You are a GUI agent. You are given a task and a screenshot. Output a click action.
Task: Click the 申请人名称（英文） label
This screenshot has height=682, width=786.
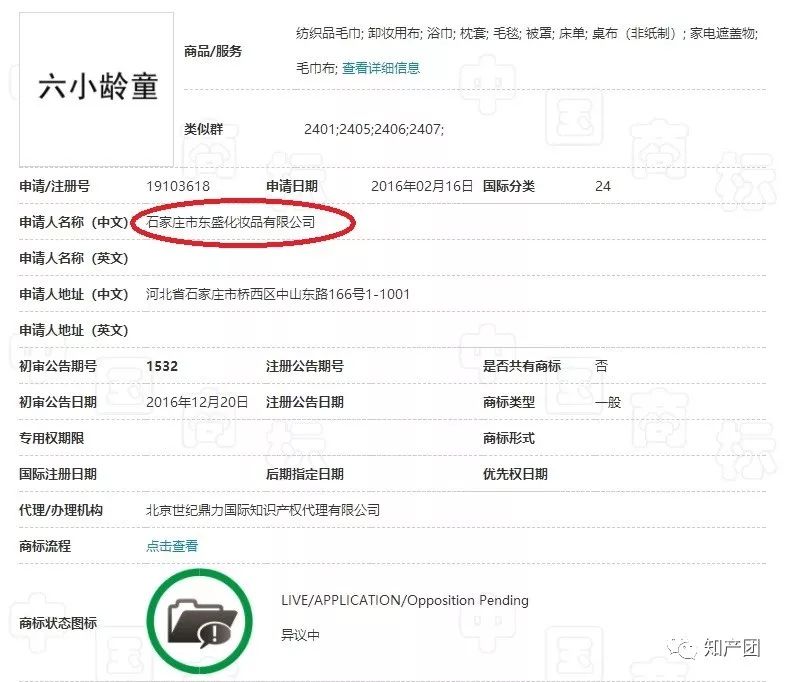point(74,258)
